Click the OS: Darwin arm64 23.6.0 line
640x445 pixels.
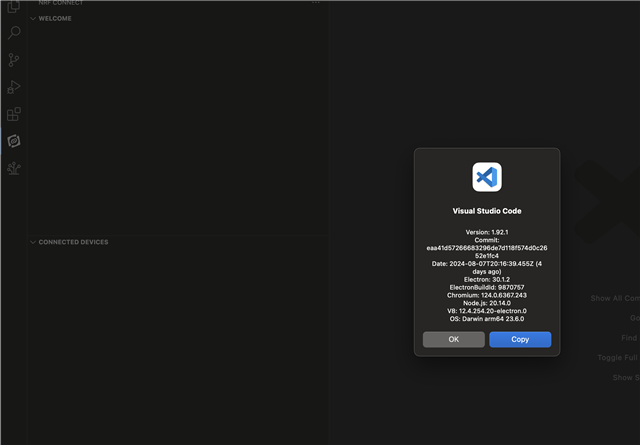pyautogui.click(x=487, y=319)
